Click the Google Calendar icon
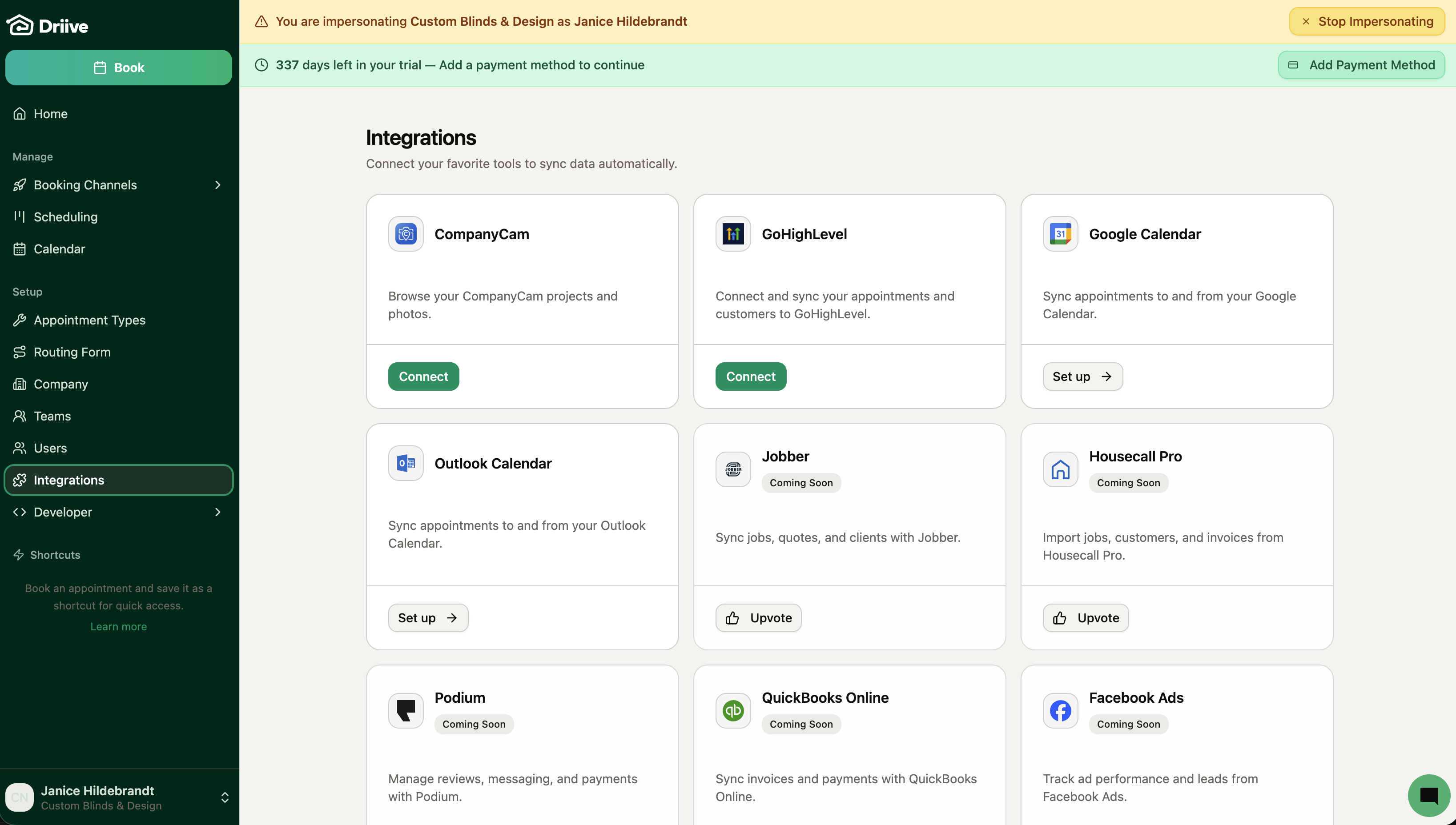The image size is (1456, 825). (x=1060, y=234)
